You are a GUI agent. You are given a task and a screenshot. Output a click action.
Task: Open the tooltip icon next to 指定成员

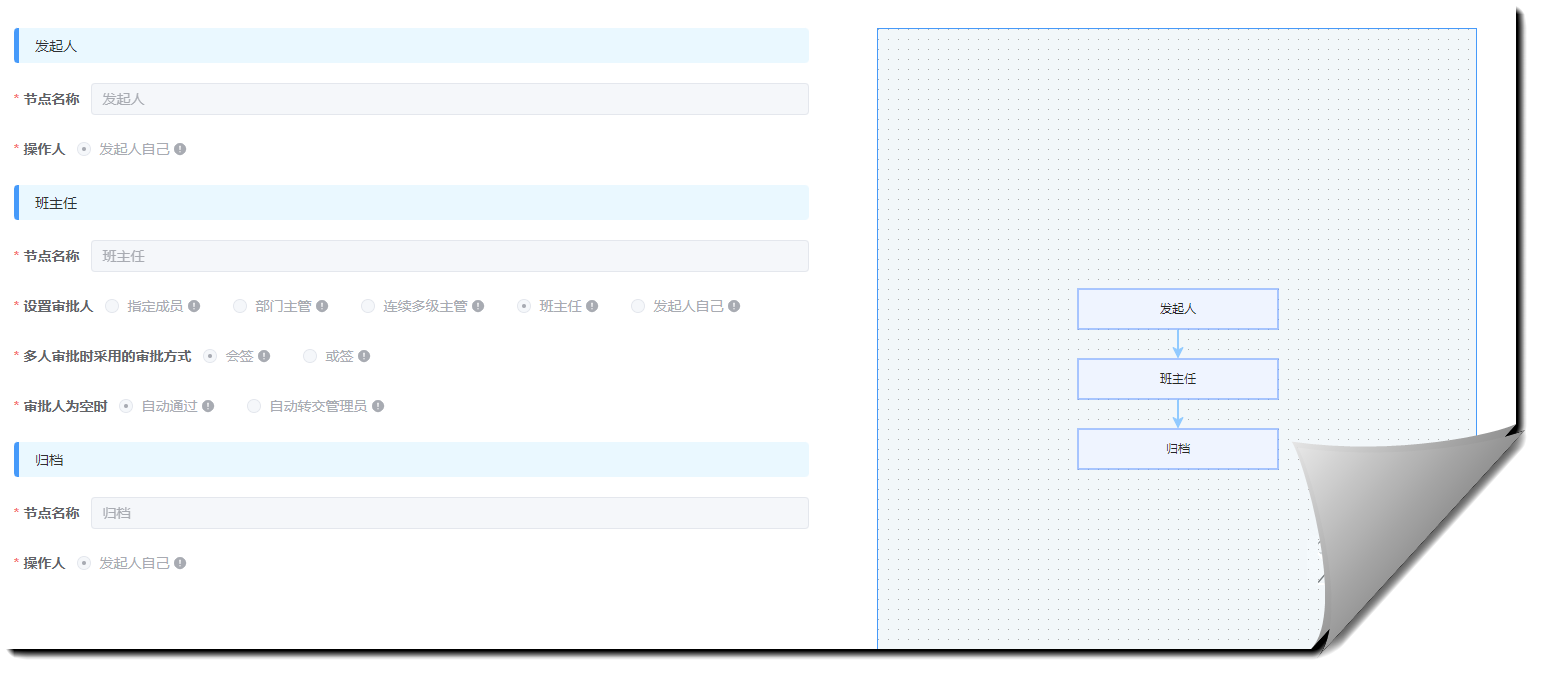pos(196,306)
